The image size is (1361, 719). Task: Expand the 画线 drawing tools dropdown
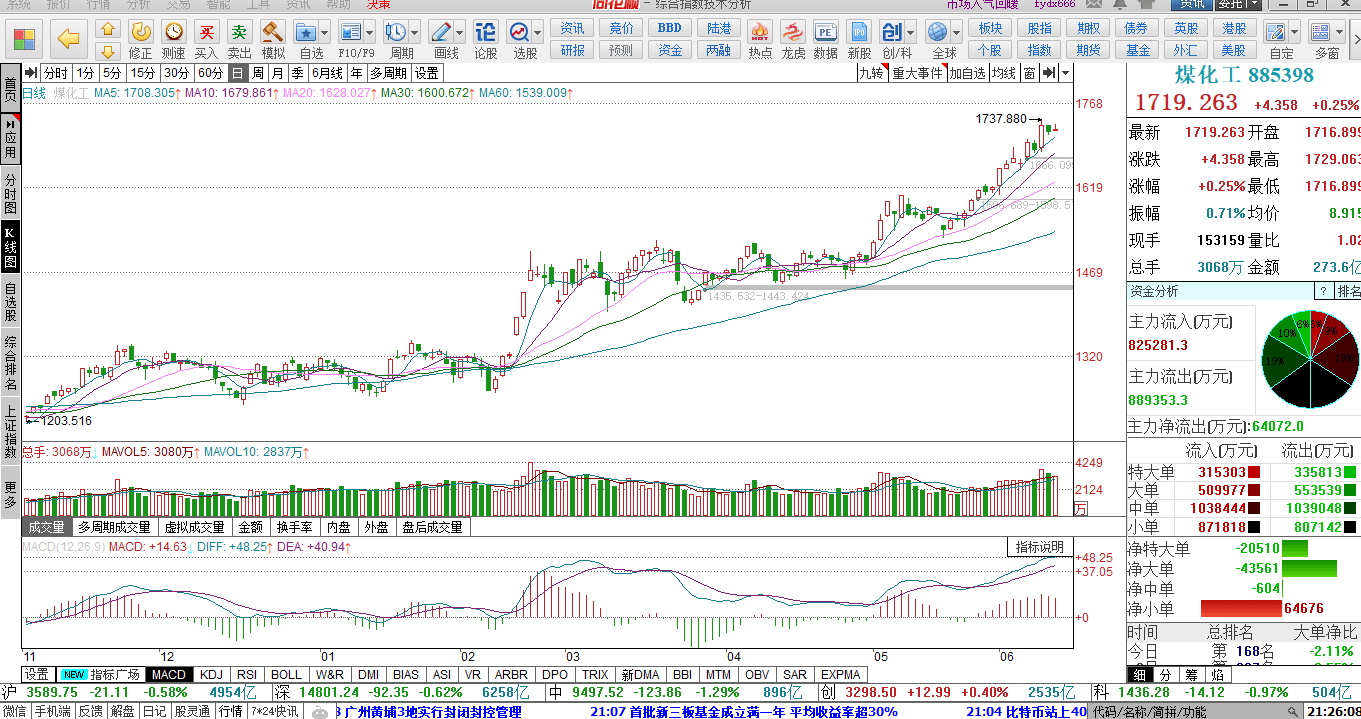pos(460,32)
